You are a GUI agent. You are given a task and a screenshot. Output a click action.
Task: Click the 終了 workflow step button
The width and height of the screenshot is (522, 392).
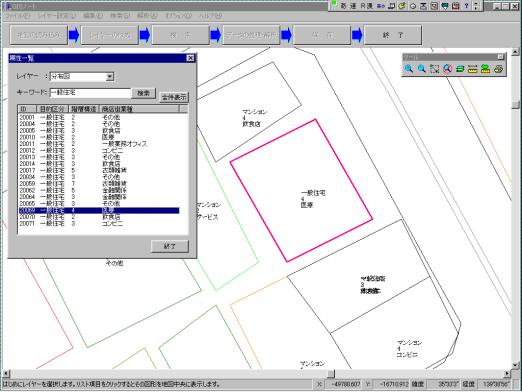[393, 35]
